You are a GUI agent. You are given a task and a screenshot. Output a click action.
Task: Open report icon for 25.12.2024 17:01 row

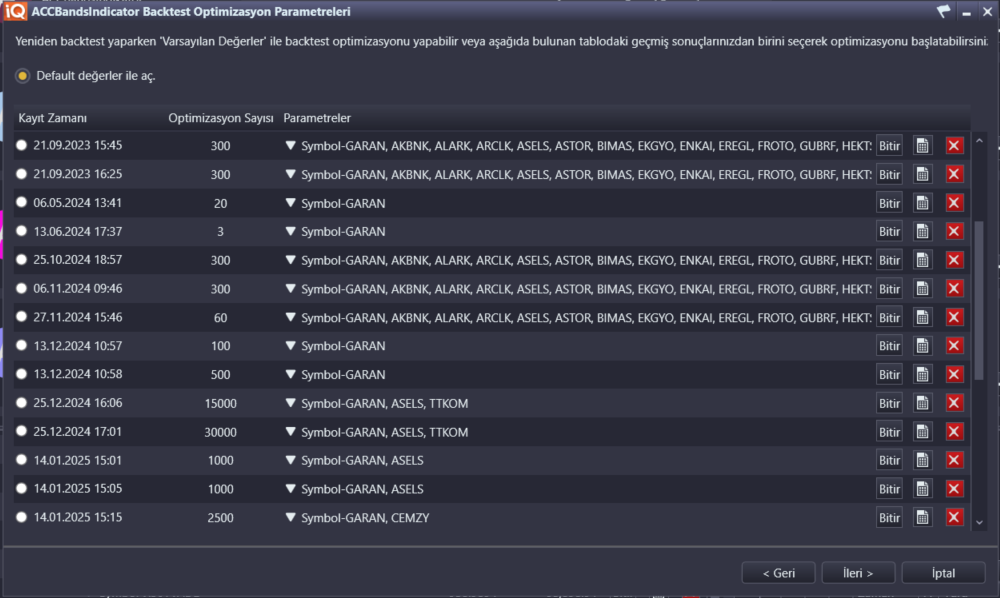click(x=922, y=432)
